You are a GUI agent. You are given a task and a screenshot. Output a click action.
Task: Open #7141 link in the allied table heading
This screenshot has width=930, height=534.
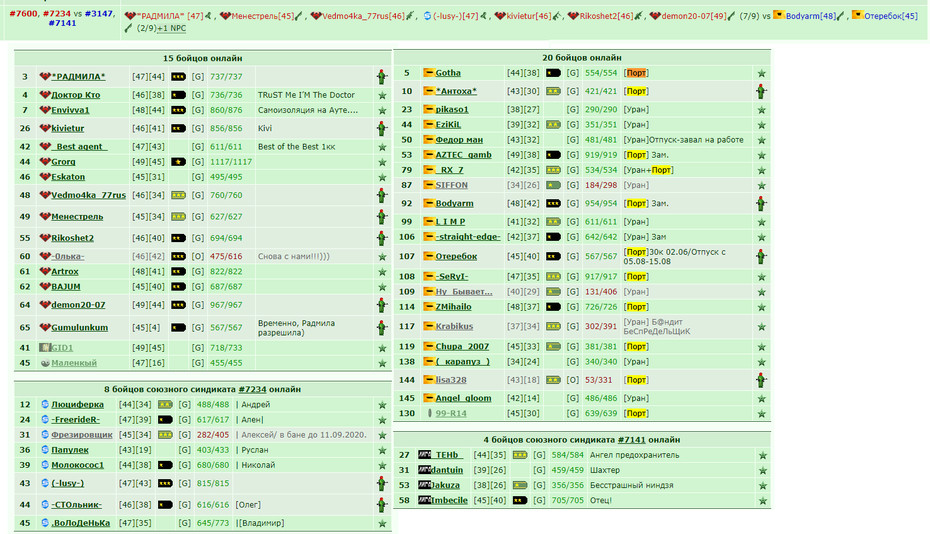631,440
